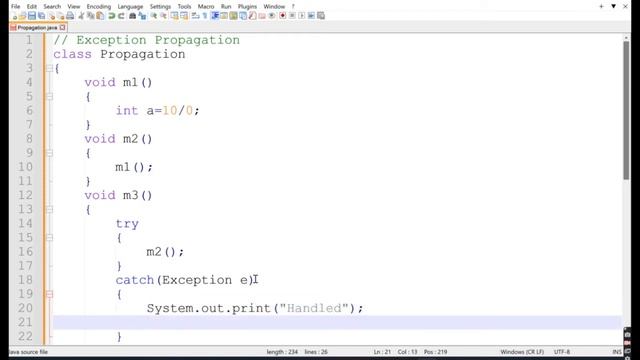The width and height of the screenshot is (640, 360).
Task: Open the Document Map icon
Action: click(233, 16)
